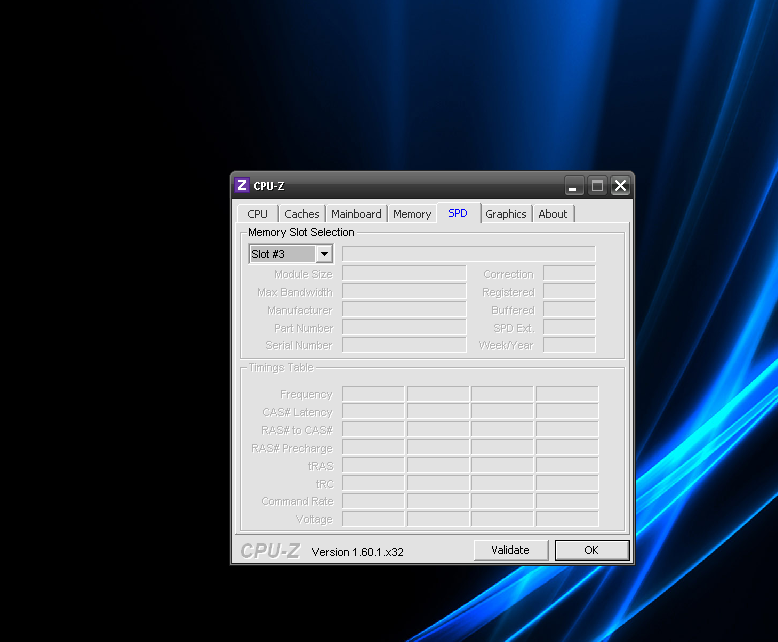The width and height of the screenshot is (778, 642).
Task: Click the Week/Year field
Action: pyautogui.click(x=569, y=345)
